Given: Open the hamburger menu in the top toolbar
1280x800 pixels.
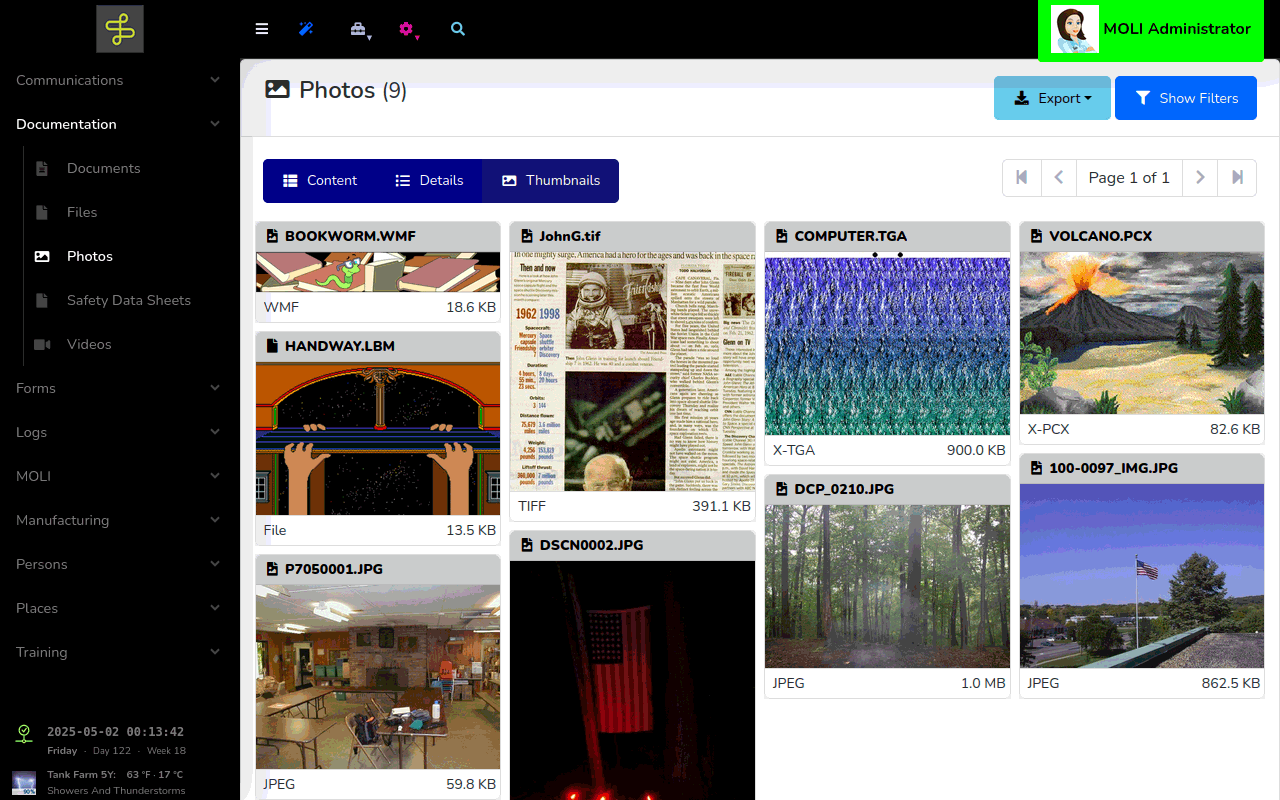Looking at the screenshot, I should [261, 29].
